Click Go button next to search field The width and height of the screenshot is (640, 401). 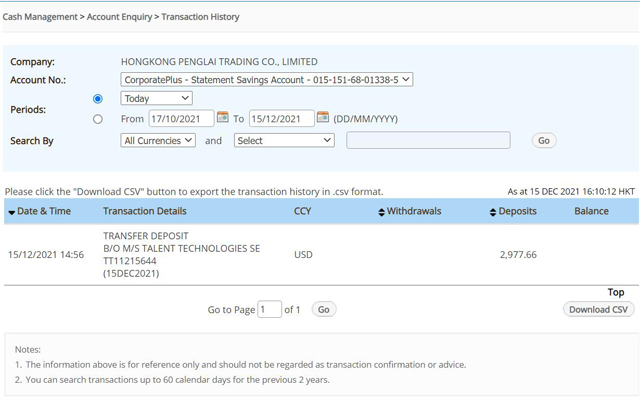pyautogui.click(x=544, y=140)
